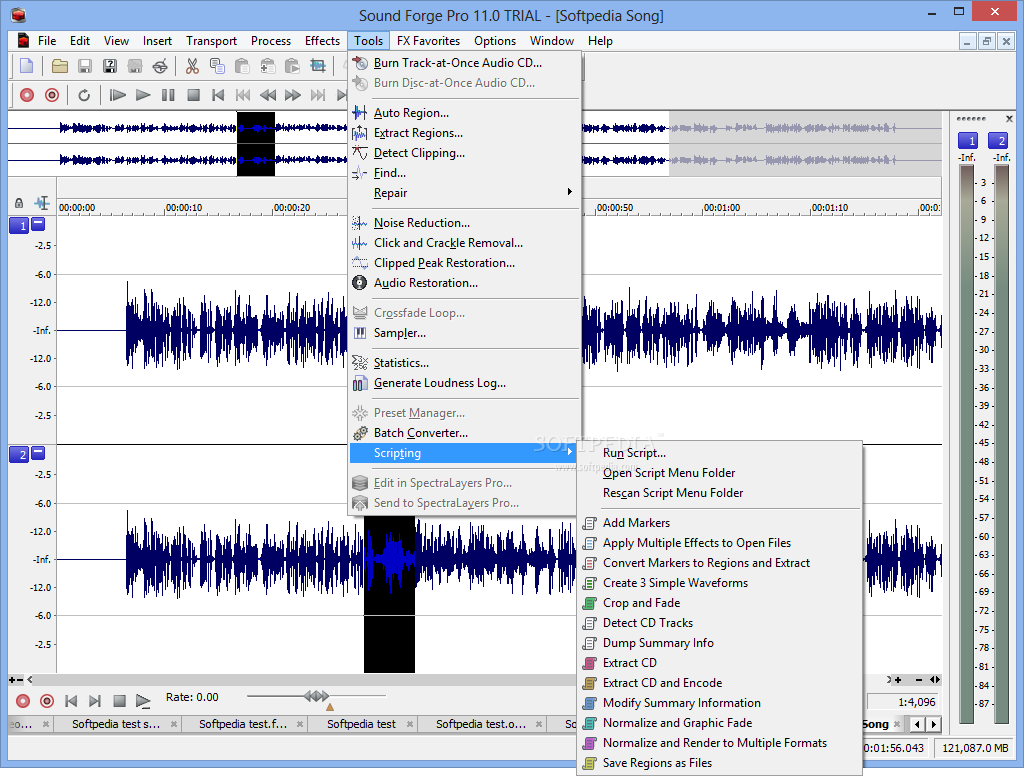Click the New file toolbar icon
Screen dimensions: 1024x776
click(27, 66)
